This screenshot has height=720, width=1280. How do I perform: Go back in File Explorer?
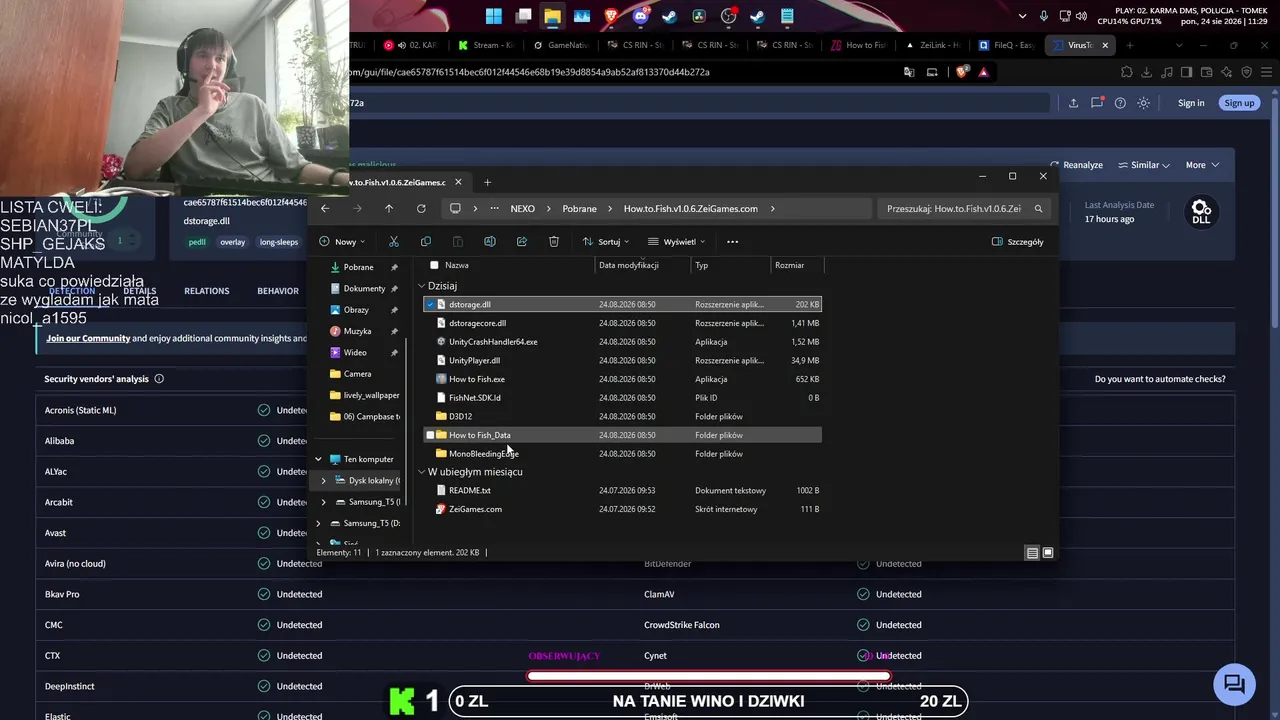tap(325, 208)
